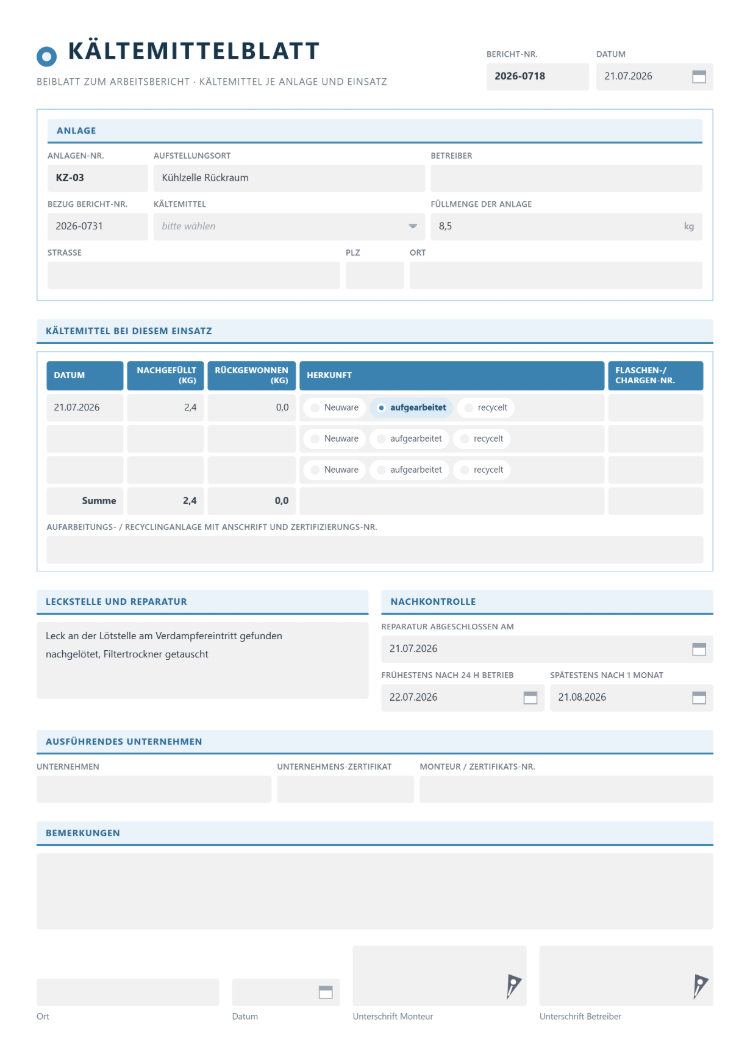
Task: Focus the bottom Ort field
Action: click(128, 992)
